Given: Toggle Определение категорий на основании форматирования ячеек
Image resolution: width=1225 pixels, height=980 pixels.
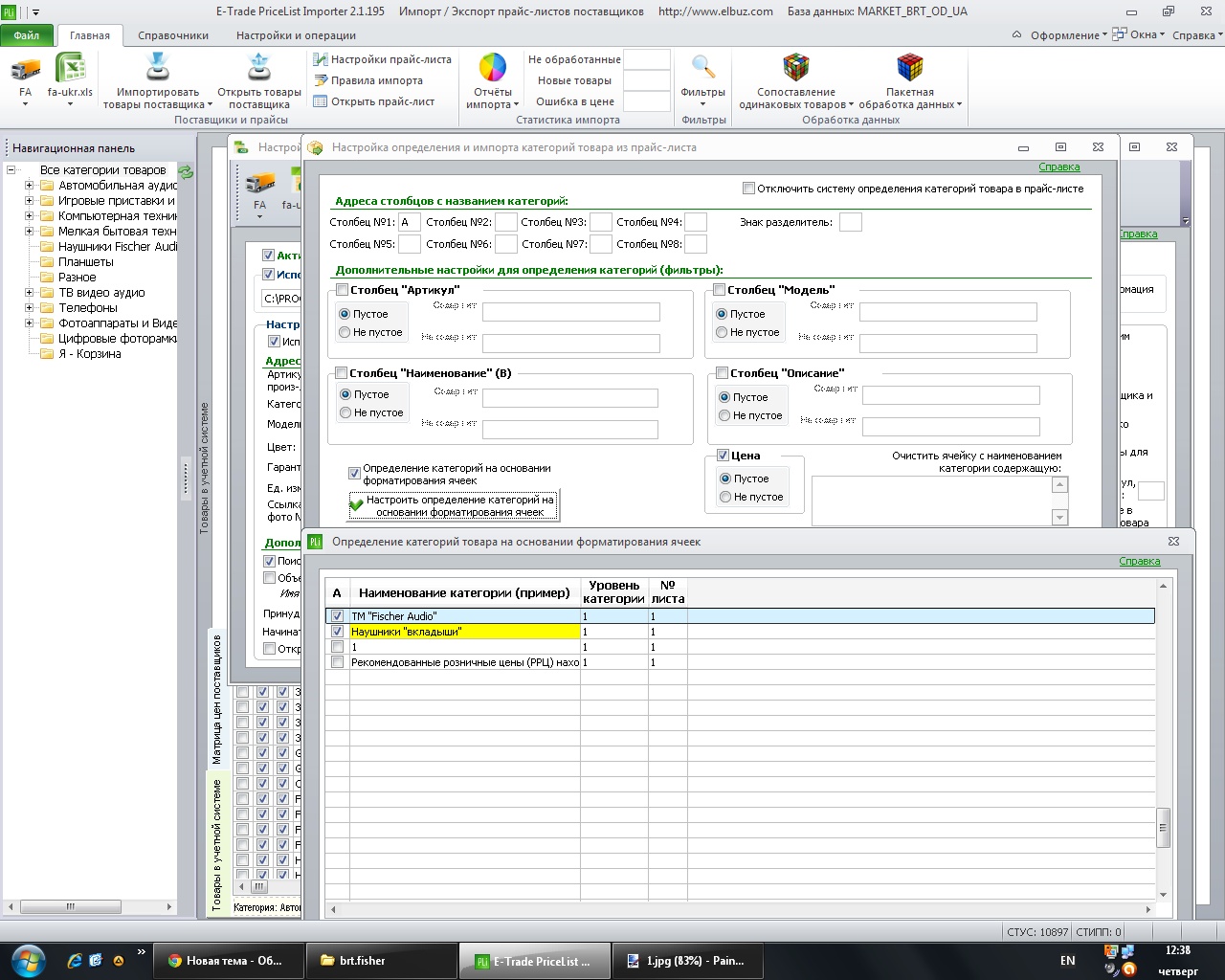Looking at the screenshot, I should click(354, 474).
